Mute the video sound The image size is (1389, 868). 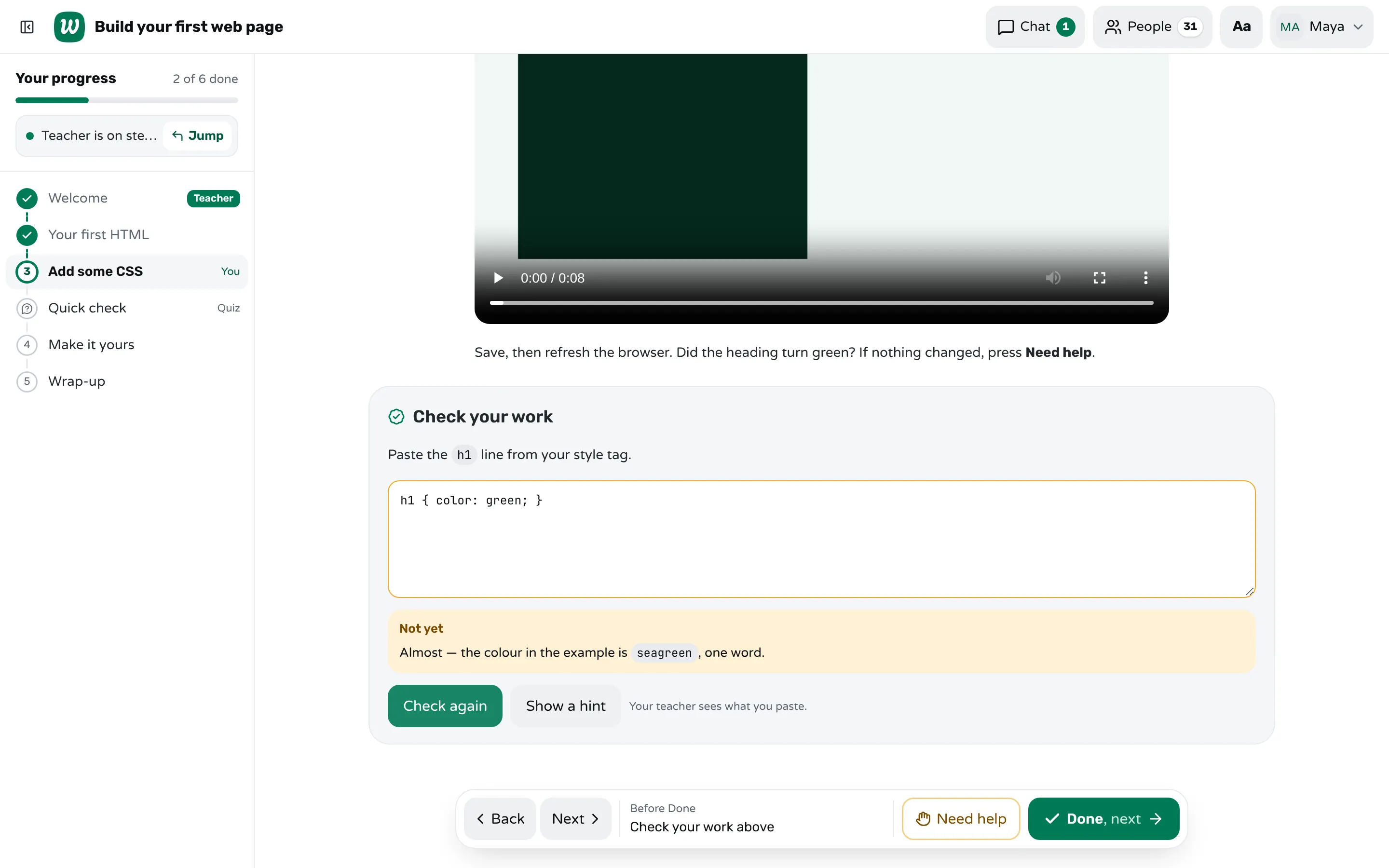point(1053,278)
